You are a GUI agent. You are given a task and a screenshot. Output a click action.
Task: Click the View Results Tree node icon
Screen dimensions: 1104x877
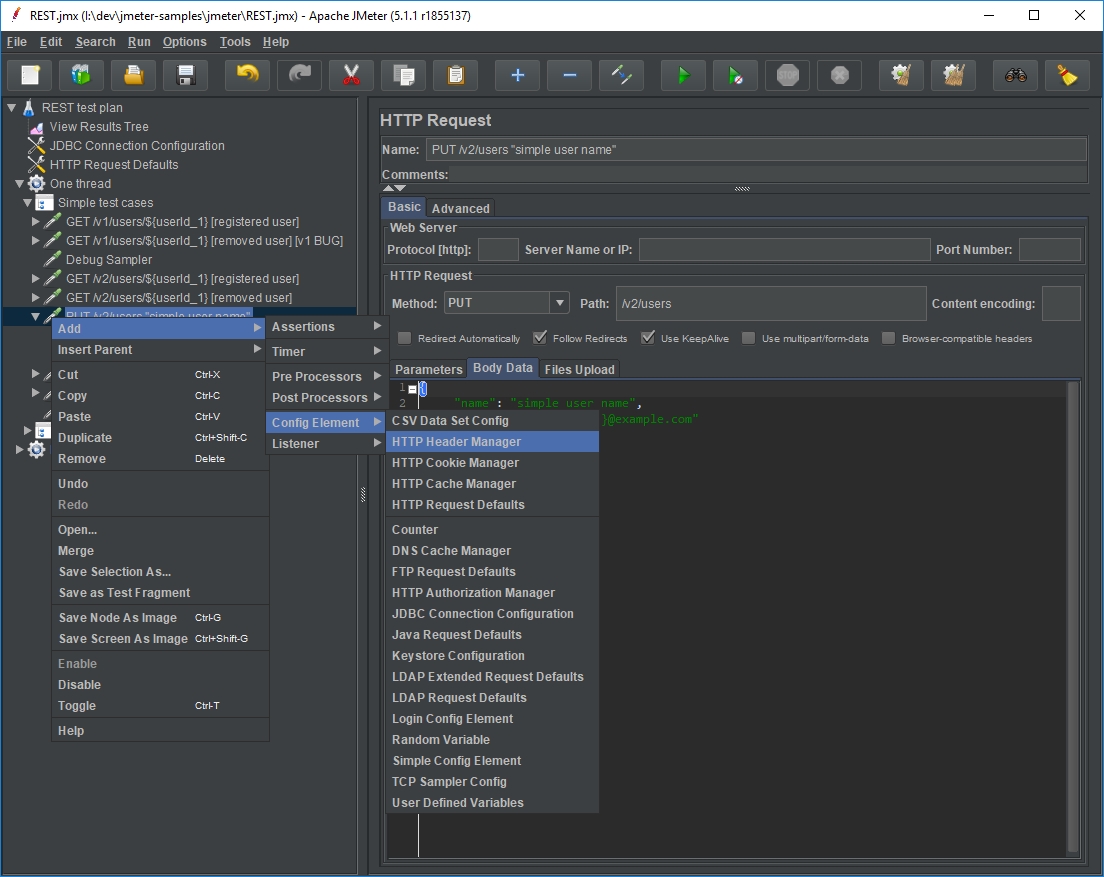(37, 127)
